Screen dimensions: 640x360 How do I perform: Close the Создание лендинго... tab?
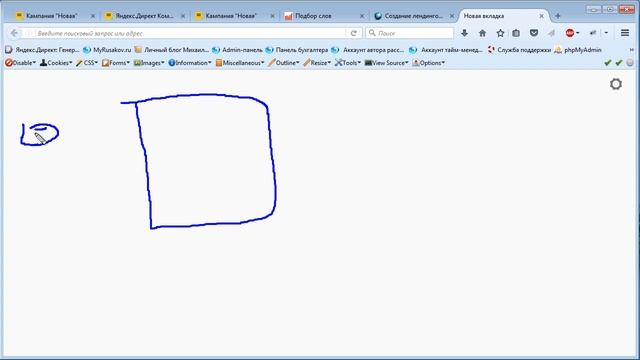(452, 16)
